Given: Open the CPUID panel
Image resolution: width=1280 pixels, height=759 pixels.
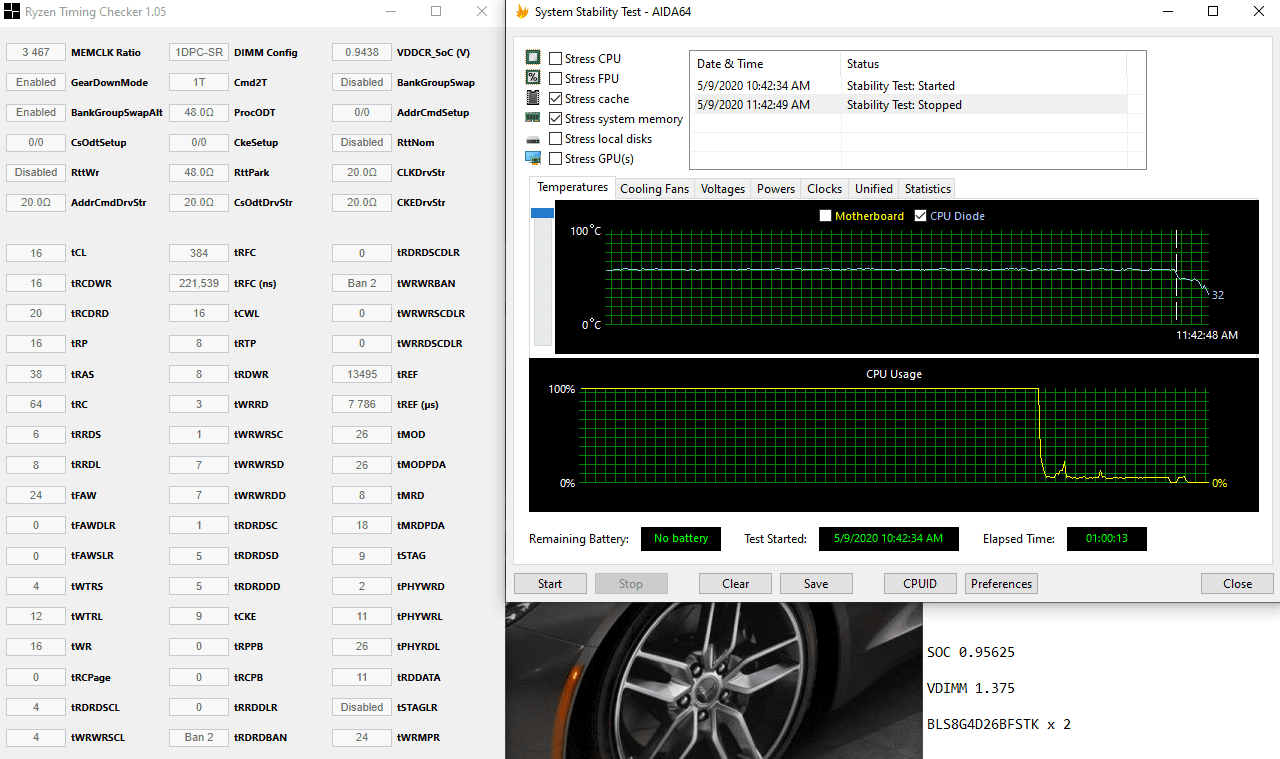Looking at the screenshot, I should (920, 584).
